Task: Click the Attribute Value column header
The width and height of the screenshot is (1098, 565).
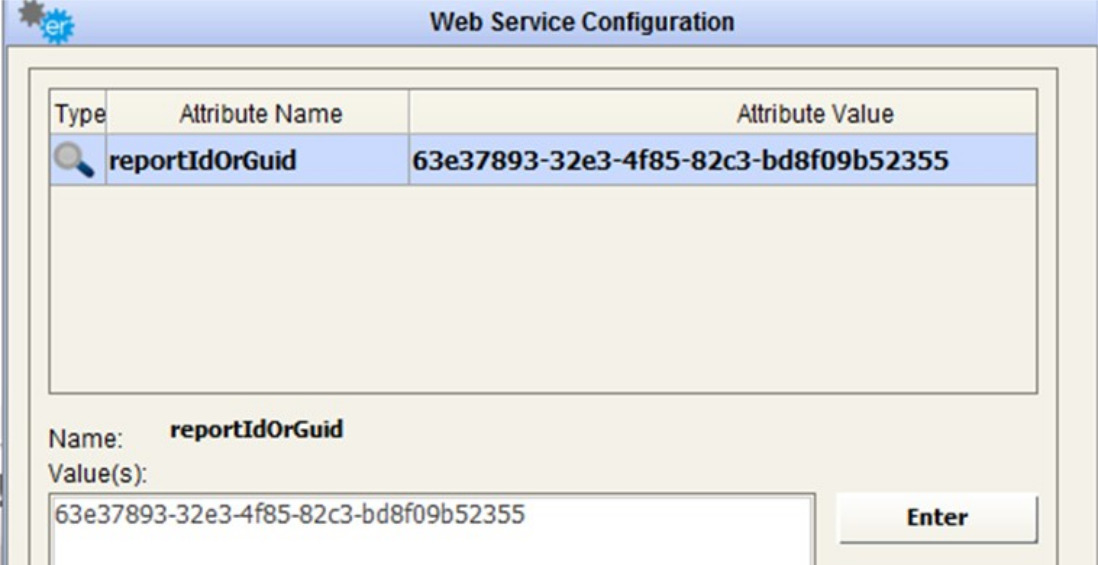Action: (x=814, y=115)
